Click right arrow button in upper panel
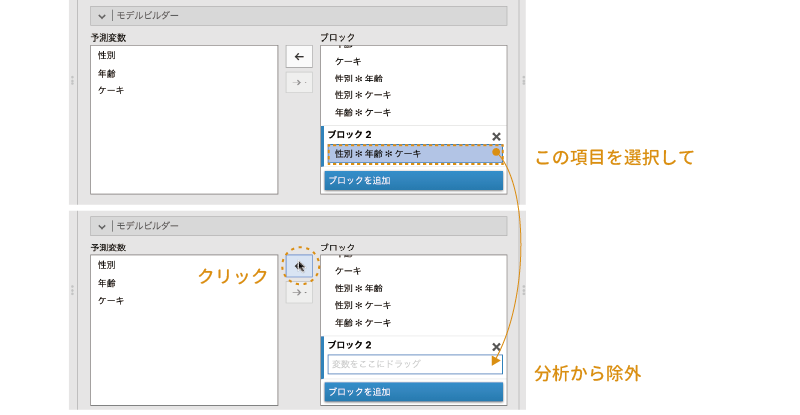 tap(299, 83)
